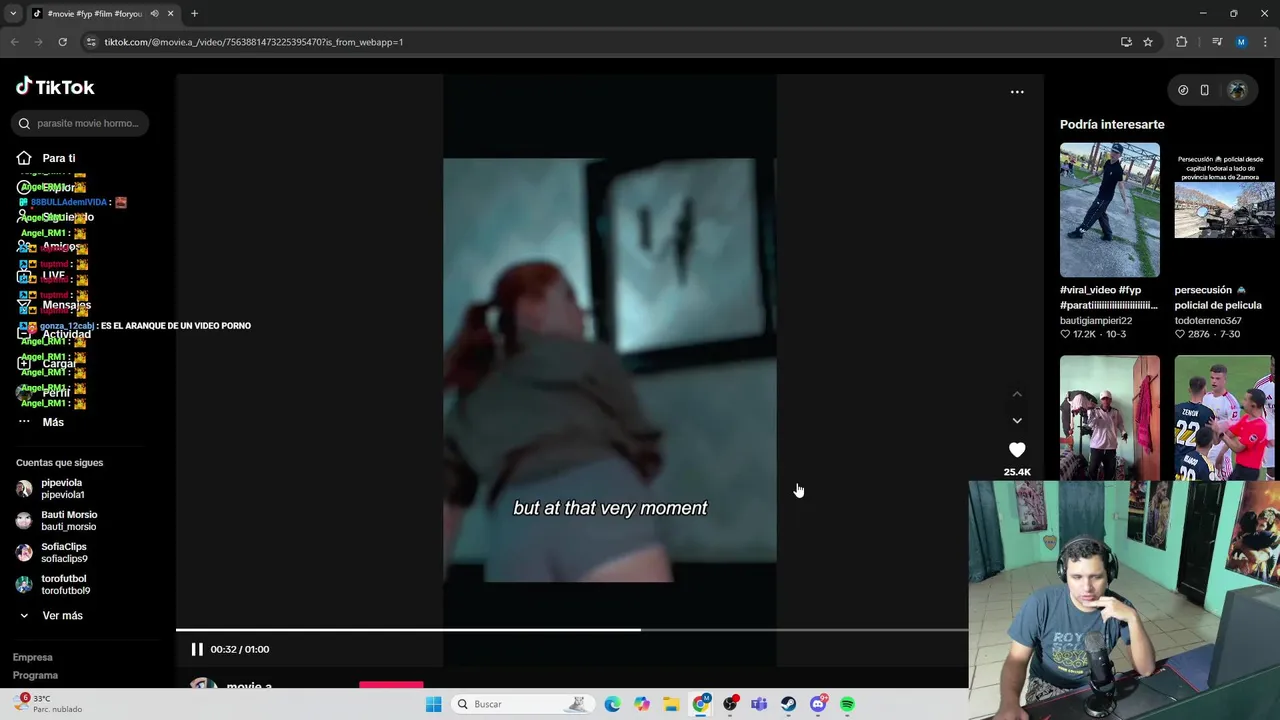Screen dimensions: 1280x720
Task: Reload the page in Chrome
Action: [62, 42]
